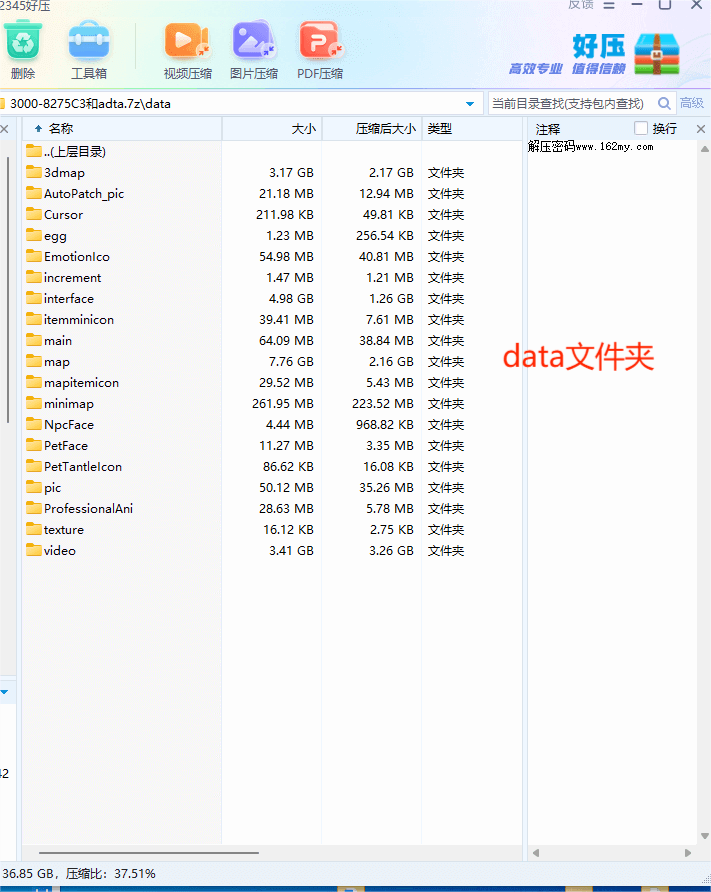This screenshot has width=711, height=892.
Task: Open 高级 advanced search link
Action: click(x=692, y=103)
